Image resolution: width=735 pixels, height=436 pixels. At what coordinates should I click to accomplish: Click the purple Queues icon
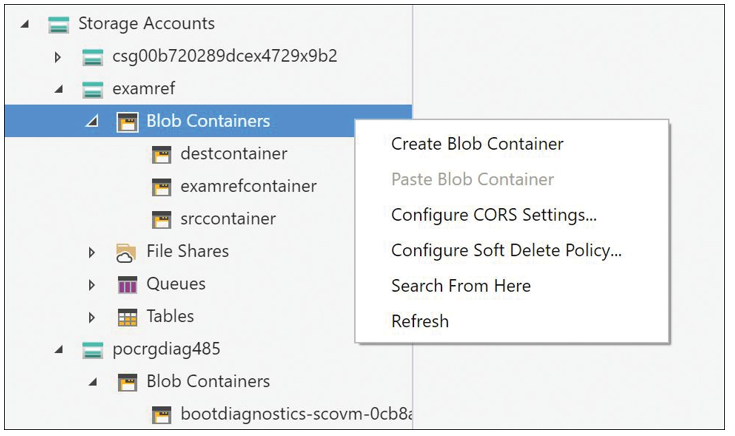coord(127,285)
